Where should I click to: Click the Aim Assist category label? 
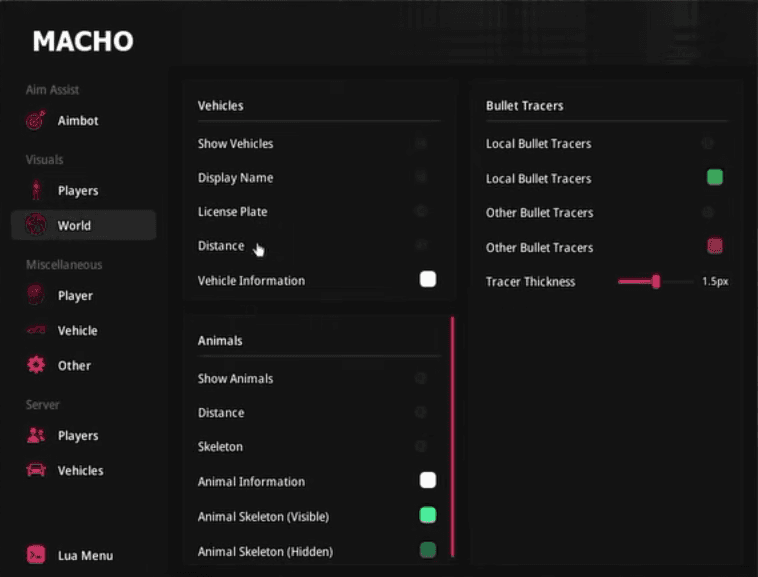52,90
